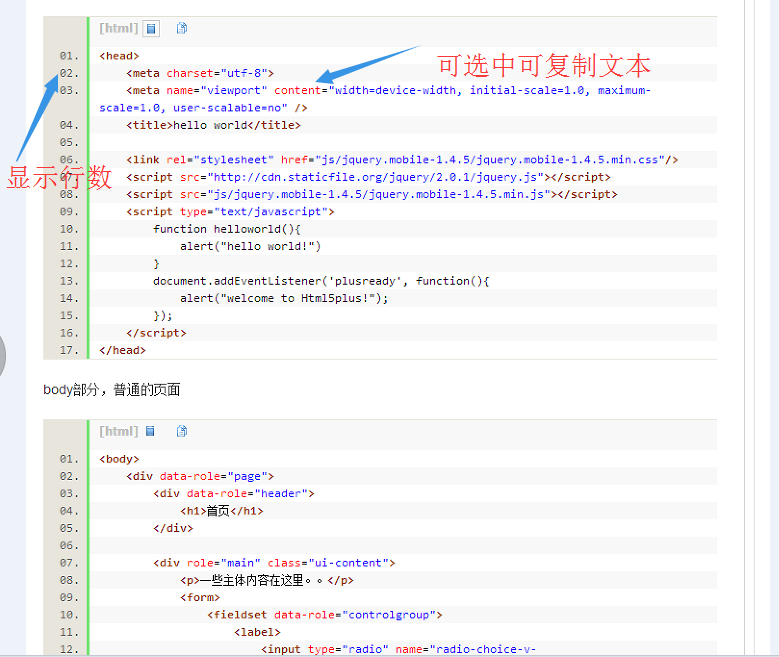The image size is (779, 657).
Task: Click the meta name="viewport" line
Action: (x=388, y=90)
